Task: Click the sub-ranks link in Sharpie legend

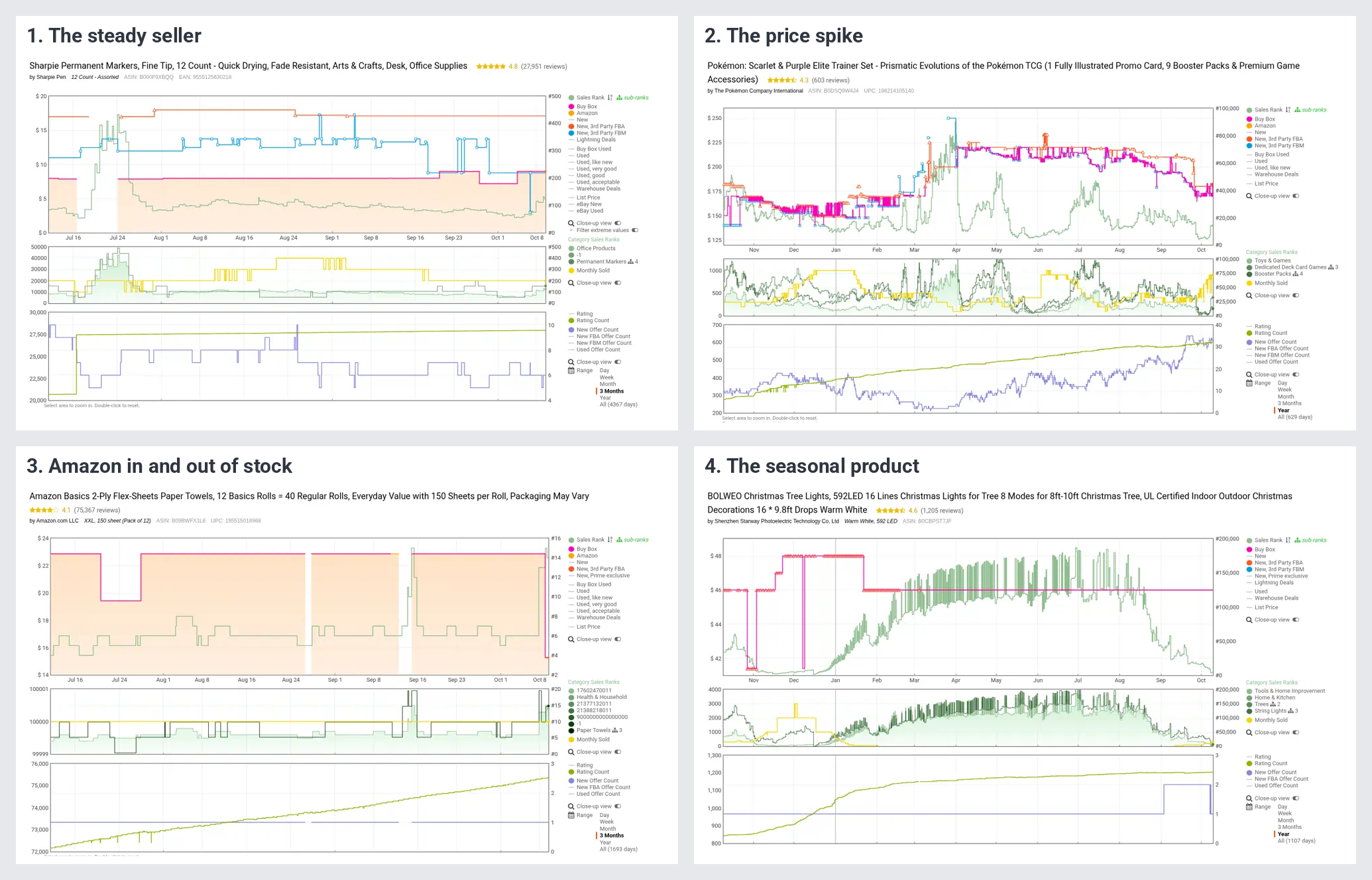Action: [x=636, y=97]
